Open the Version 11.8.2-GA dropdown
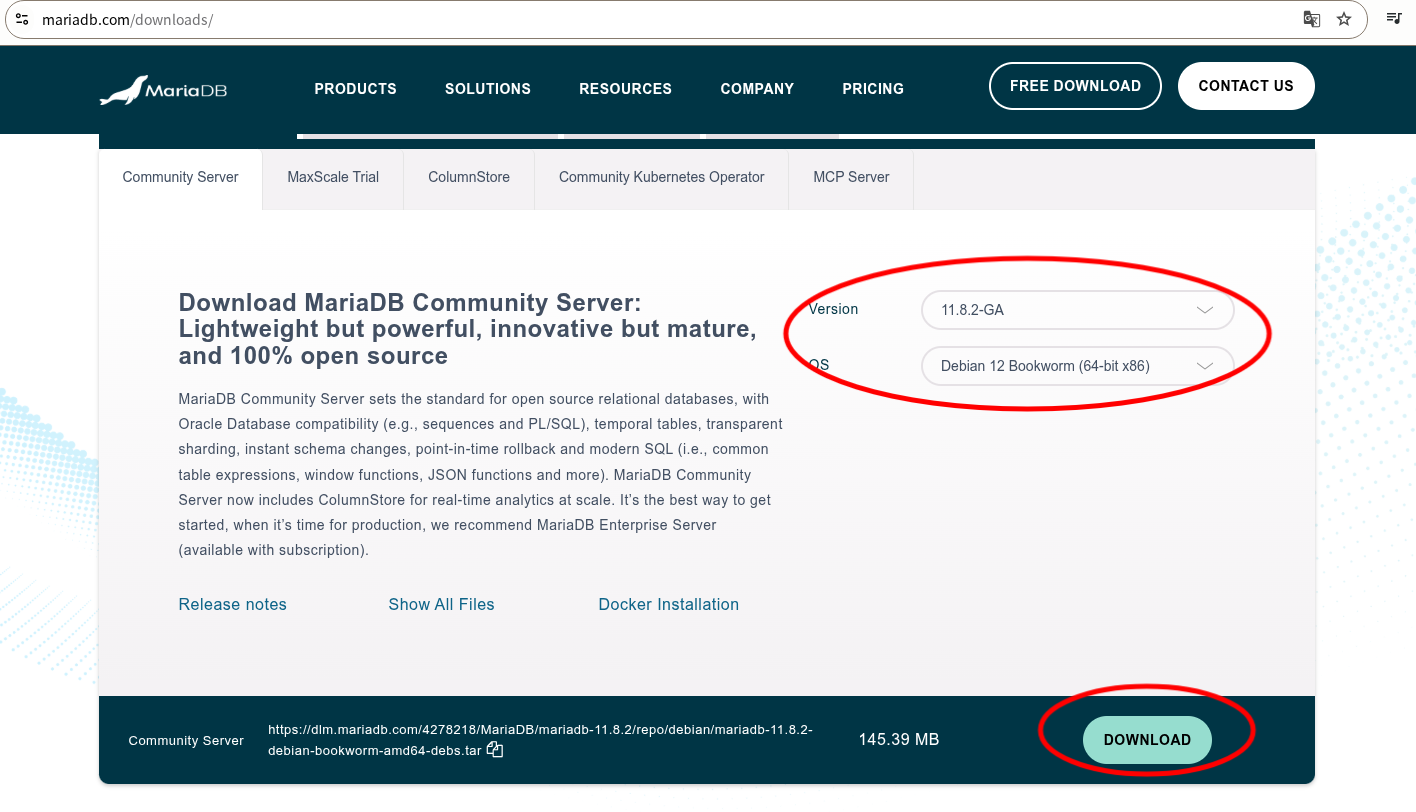1416x812 pixels. 1077,310
